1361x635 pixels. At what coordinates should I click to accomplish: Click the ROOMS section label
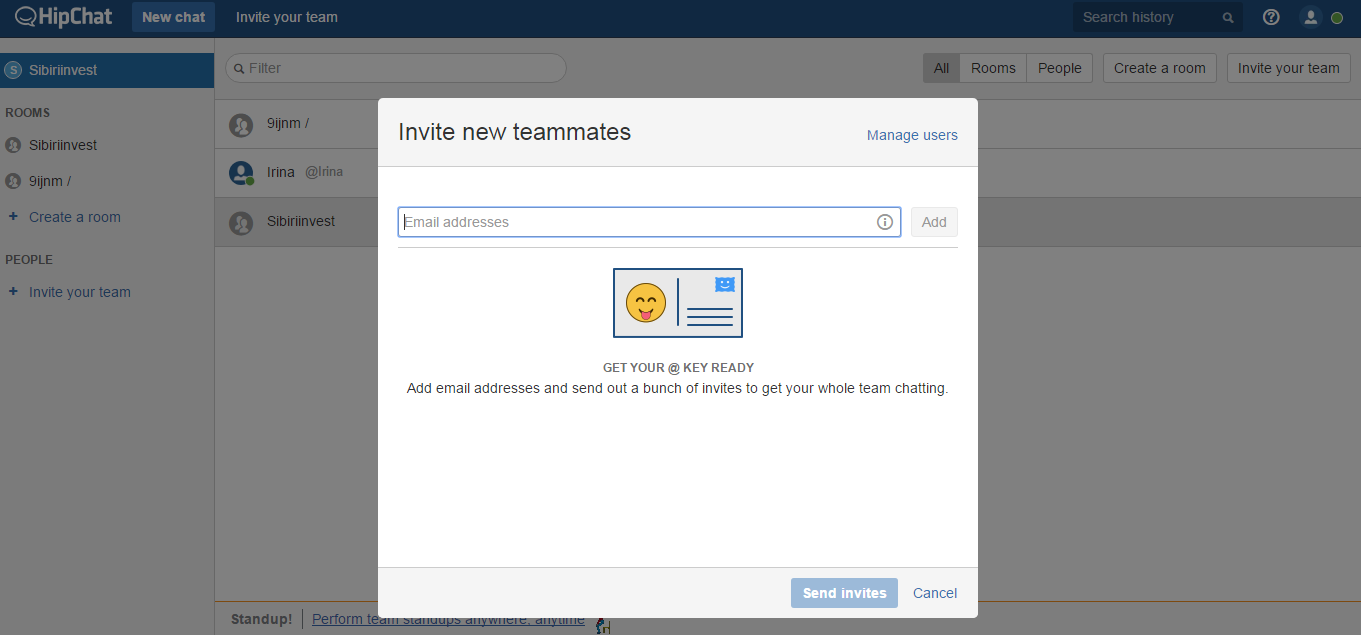(x=28, y=113)
